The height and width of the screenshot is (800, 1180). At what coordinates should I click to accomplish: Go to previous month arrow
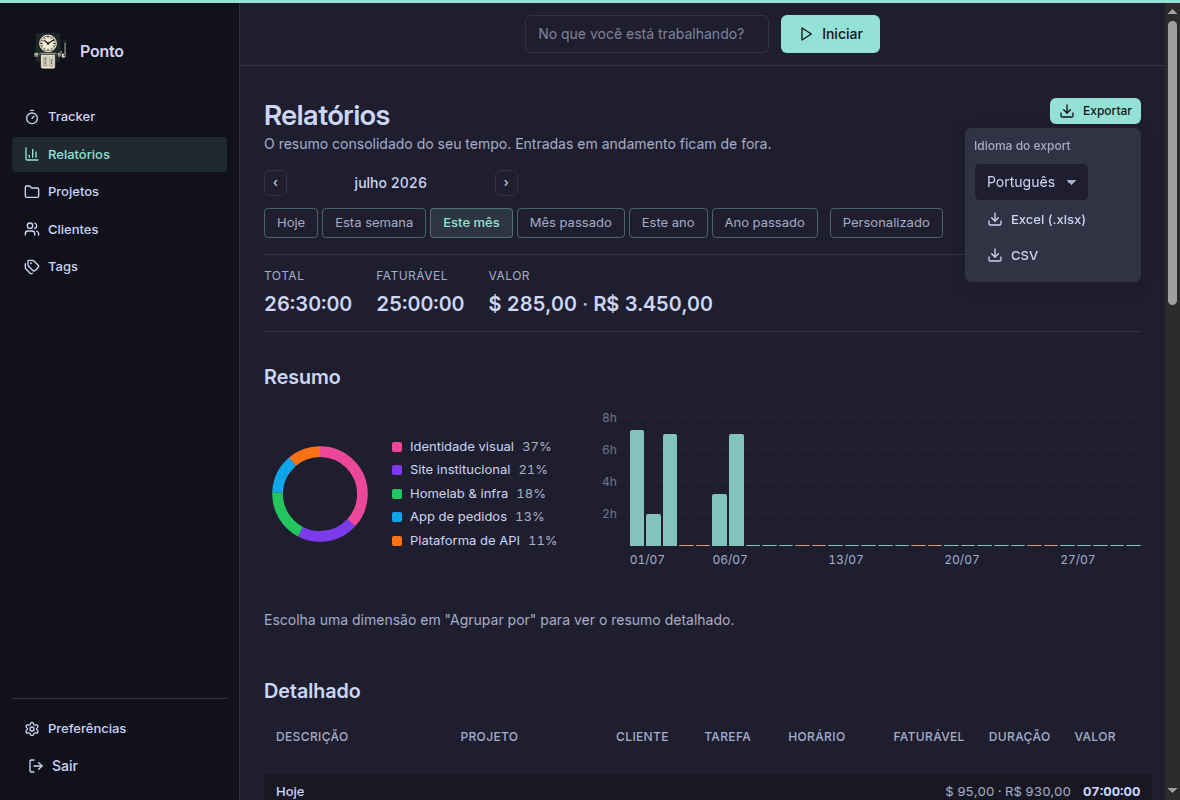(275, 183)
